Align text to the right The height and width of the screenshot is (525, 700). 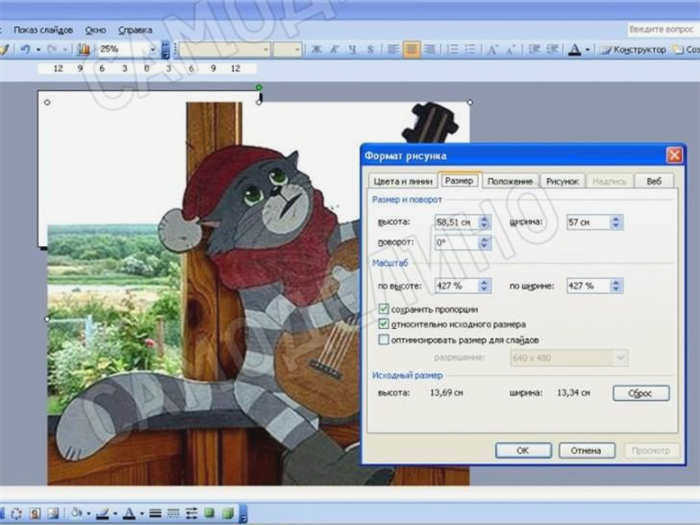click(429, 49)
